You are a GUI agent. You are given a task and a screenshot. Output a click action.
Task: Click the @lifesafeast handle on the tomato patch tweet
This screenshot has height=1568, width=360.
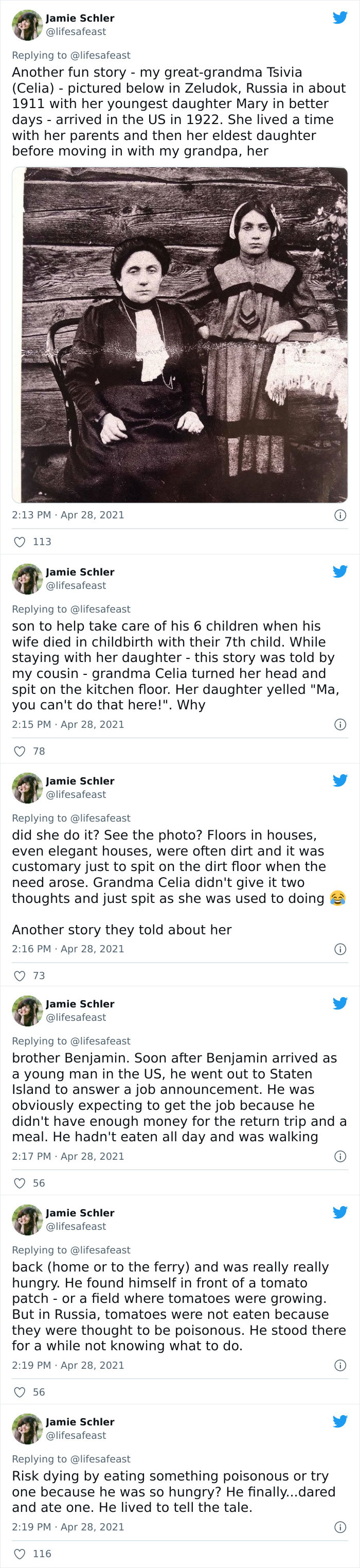point(76,1227)
